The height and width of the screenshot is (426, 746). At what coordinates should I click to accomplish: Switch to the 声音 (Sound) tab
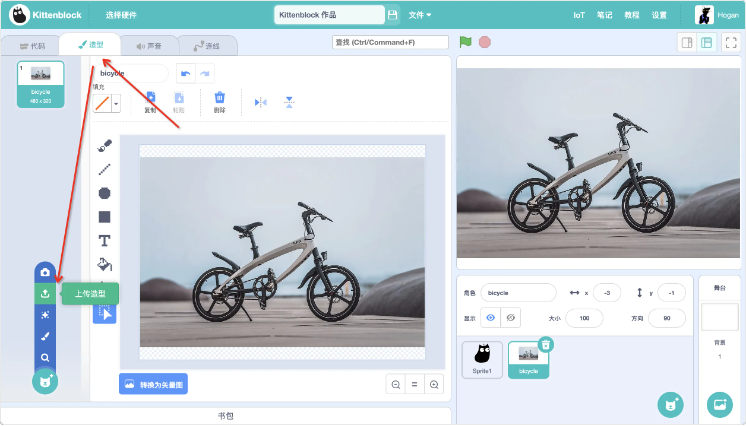click(148, 46)
